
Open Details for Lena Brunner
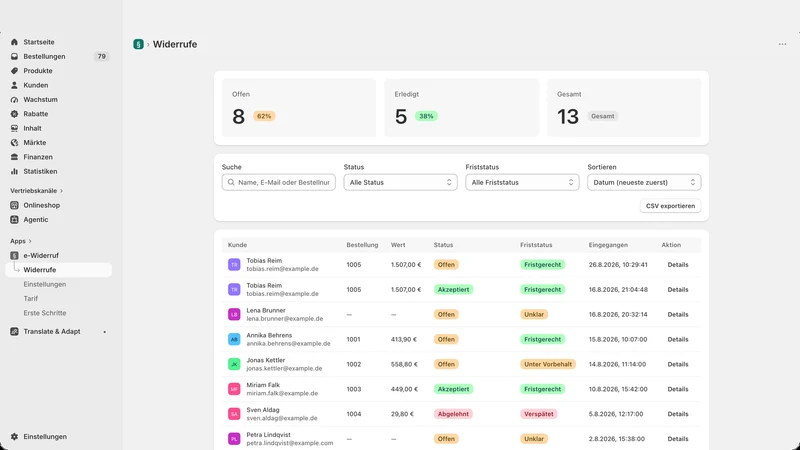point(678,314)
